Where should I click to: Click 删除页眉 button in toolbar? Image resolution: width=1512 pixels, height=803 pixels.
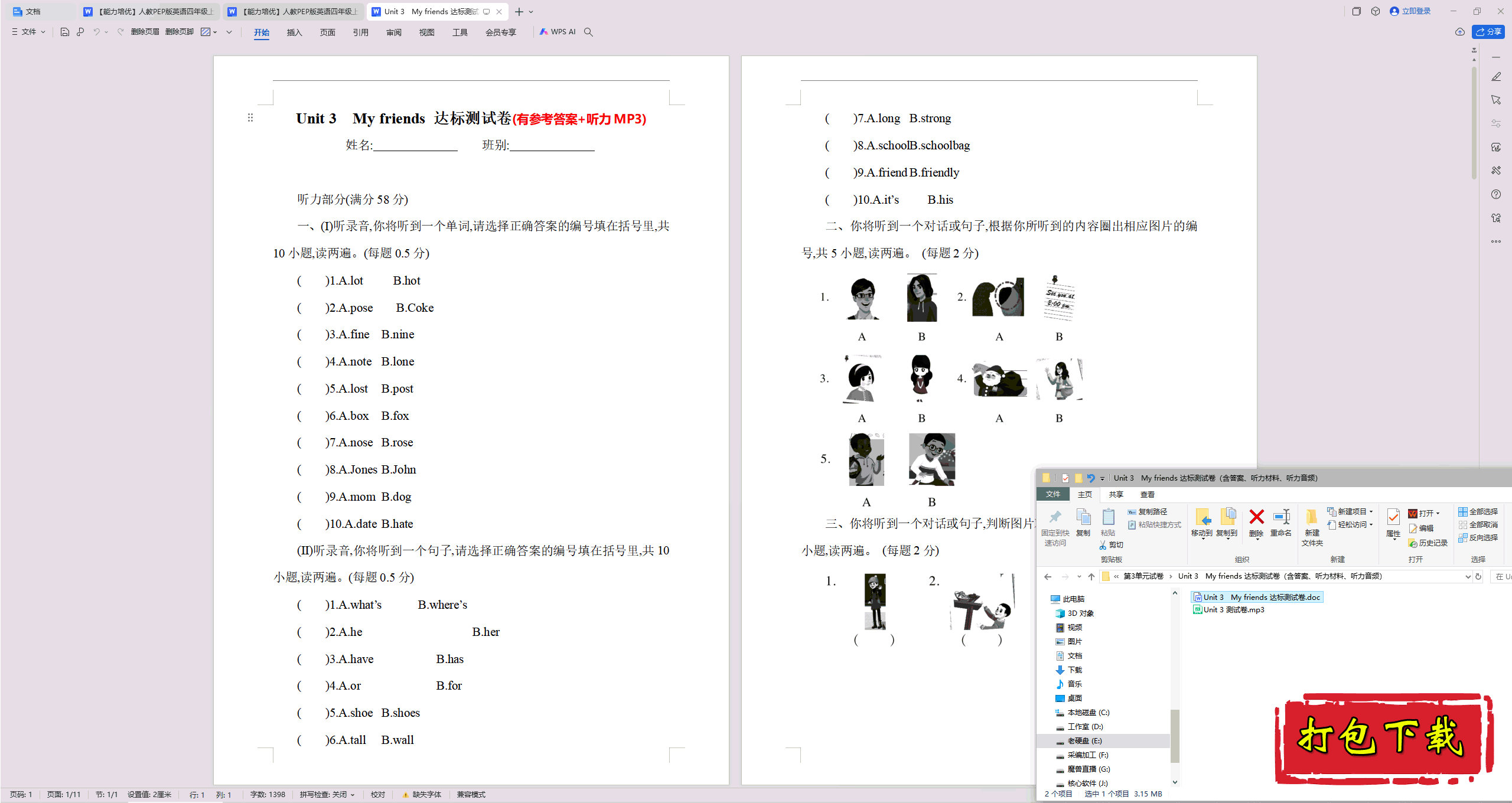145,32
